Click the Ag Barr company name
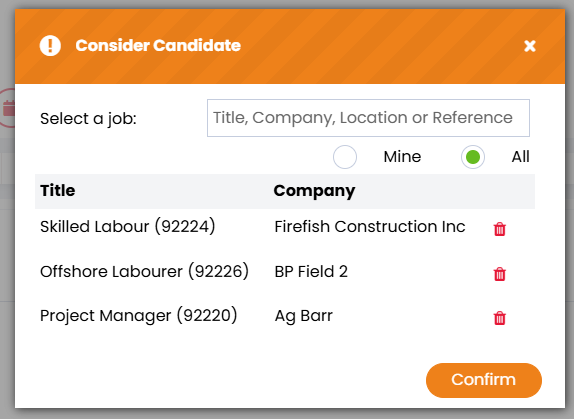Screen dimensions: 574x419 (304, 316)
